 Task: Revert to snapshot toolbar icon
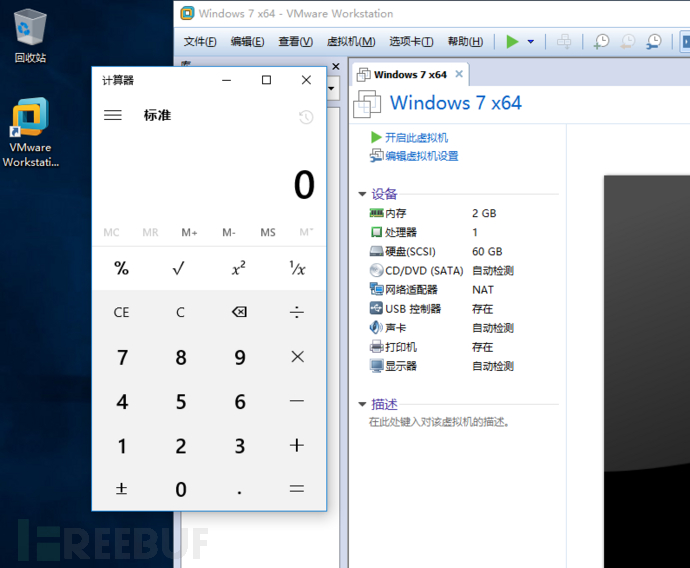[628, 42]
